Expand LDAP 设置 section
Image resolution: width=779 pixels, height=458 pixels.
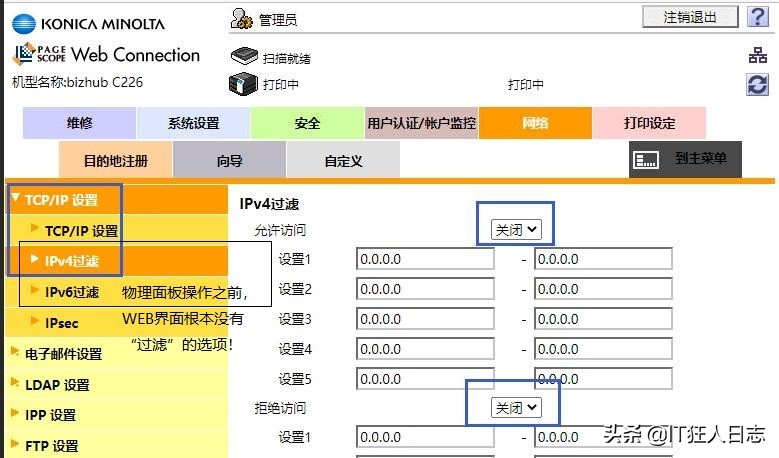tap(117, 384)
